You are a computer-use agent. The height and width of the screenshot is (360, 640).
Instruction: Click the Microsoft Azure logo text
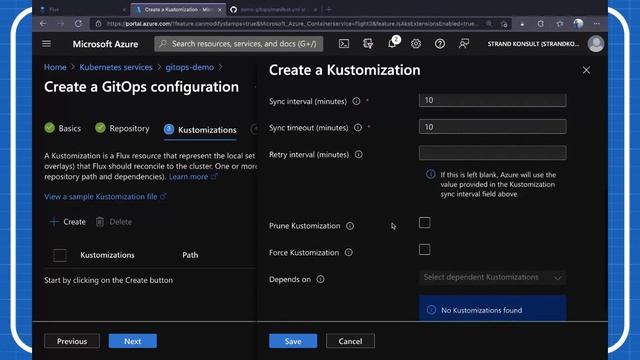coord(105,44)
